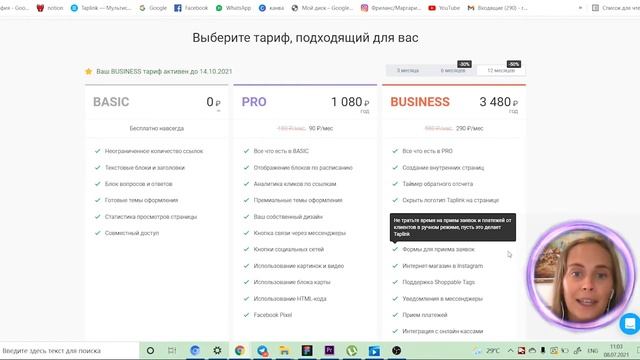Open the Taplink bookmark
Image resolution: width=640 pixels, height=360 pixels.
pos(101,8)
